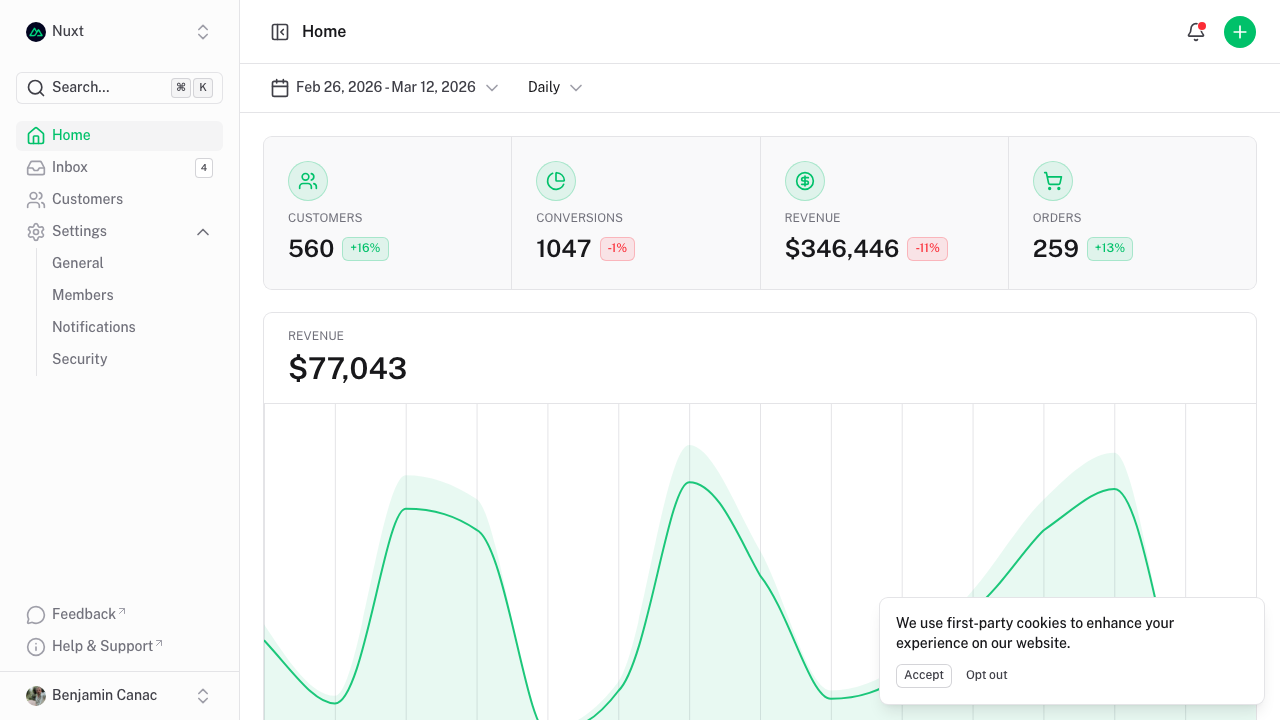Click the calendar icon next to date range
This screenshot has width=1280, height=720.
tap(280, 87)
